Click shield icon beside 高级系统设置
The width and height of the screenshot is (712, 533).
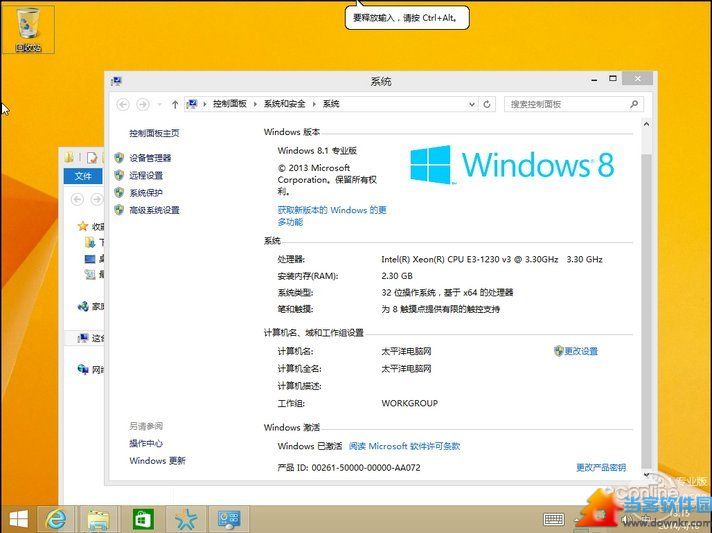click(x=119, y=210)
